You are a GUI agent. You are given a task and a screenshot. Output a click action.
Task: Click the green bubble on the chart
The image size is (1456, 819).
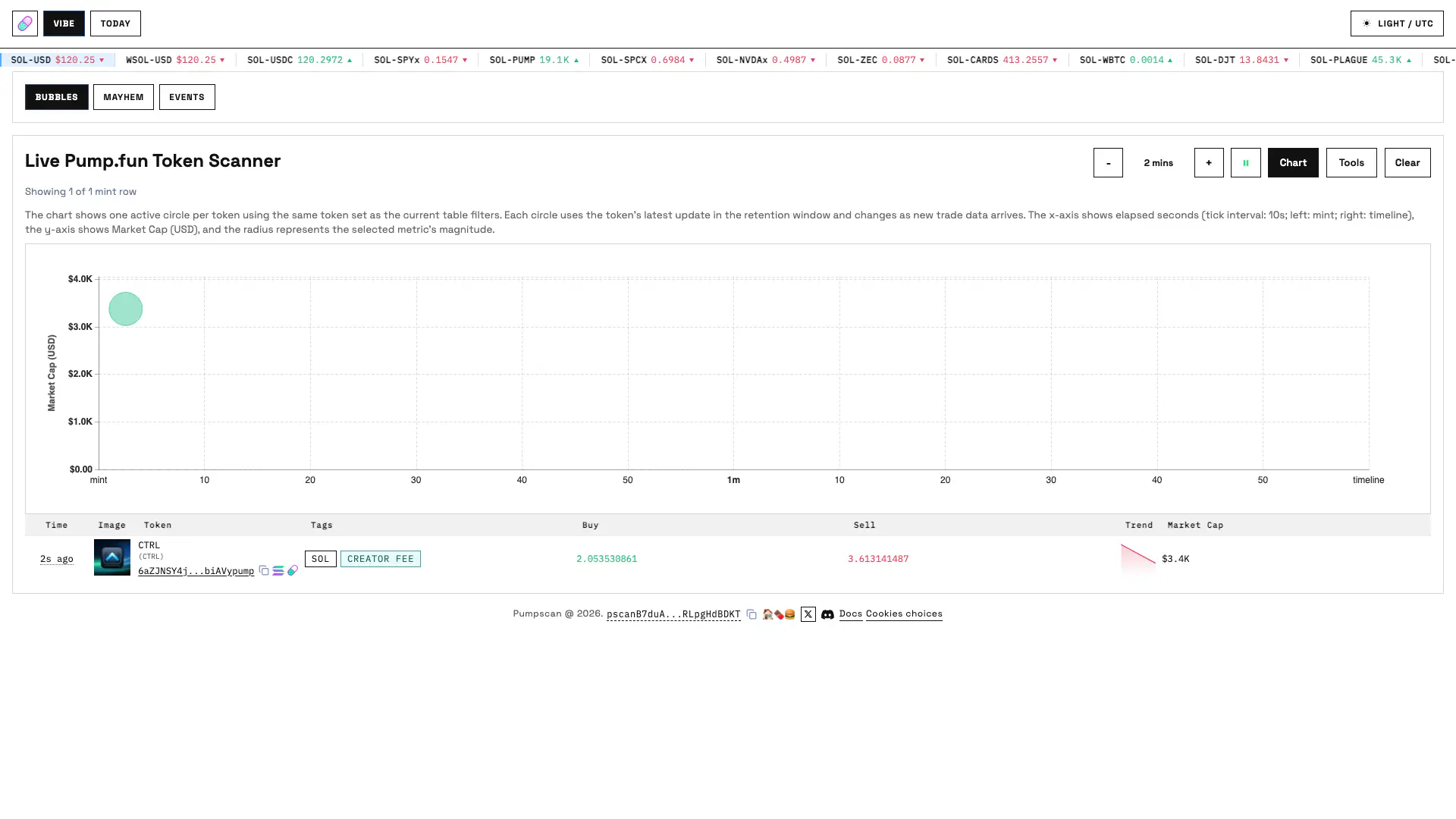(x=126, y=309)
